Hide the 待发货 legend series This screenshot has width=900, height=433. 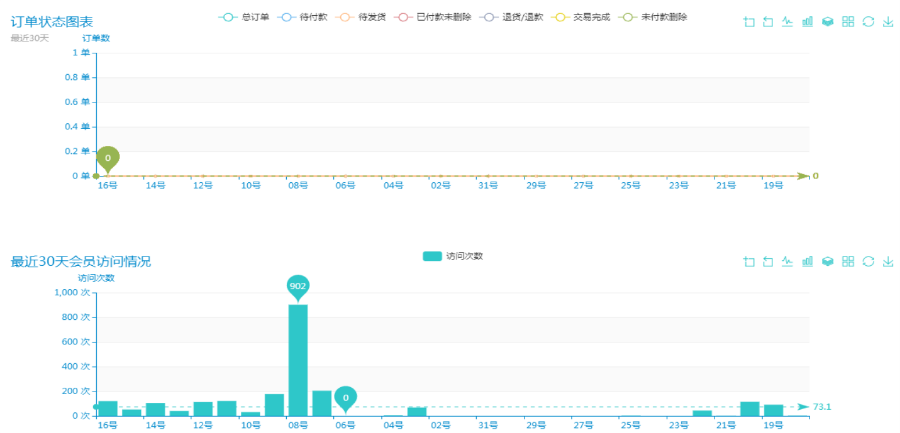pyautogui.click(x=360, y=17)
